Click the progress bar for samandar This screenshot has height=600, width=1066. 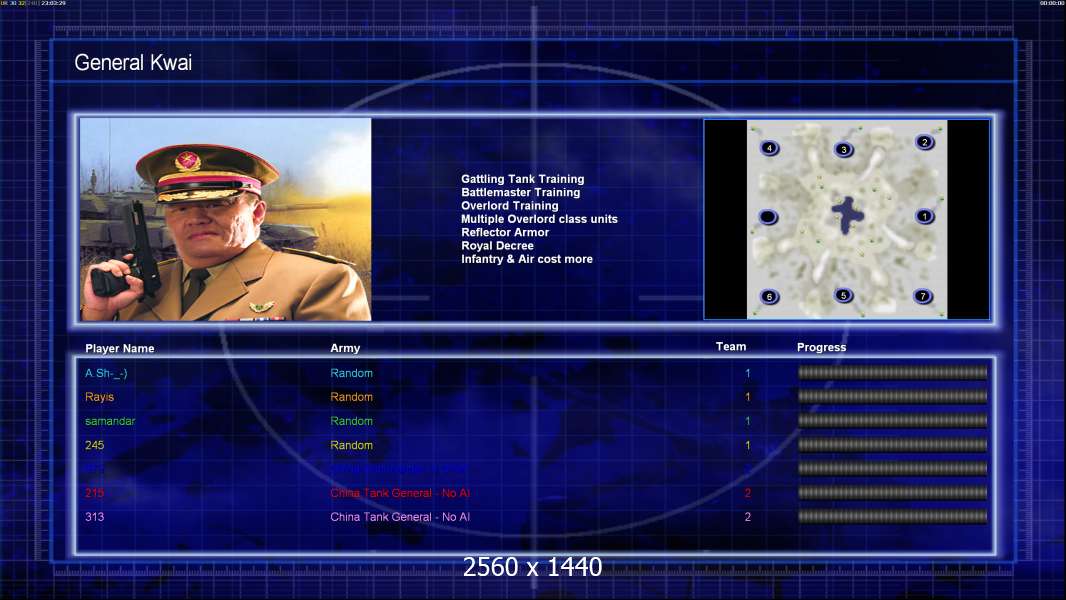click(x=892, y=421)
